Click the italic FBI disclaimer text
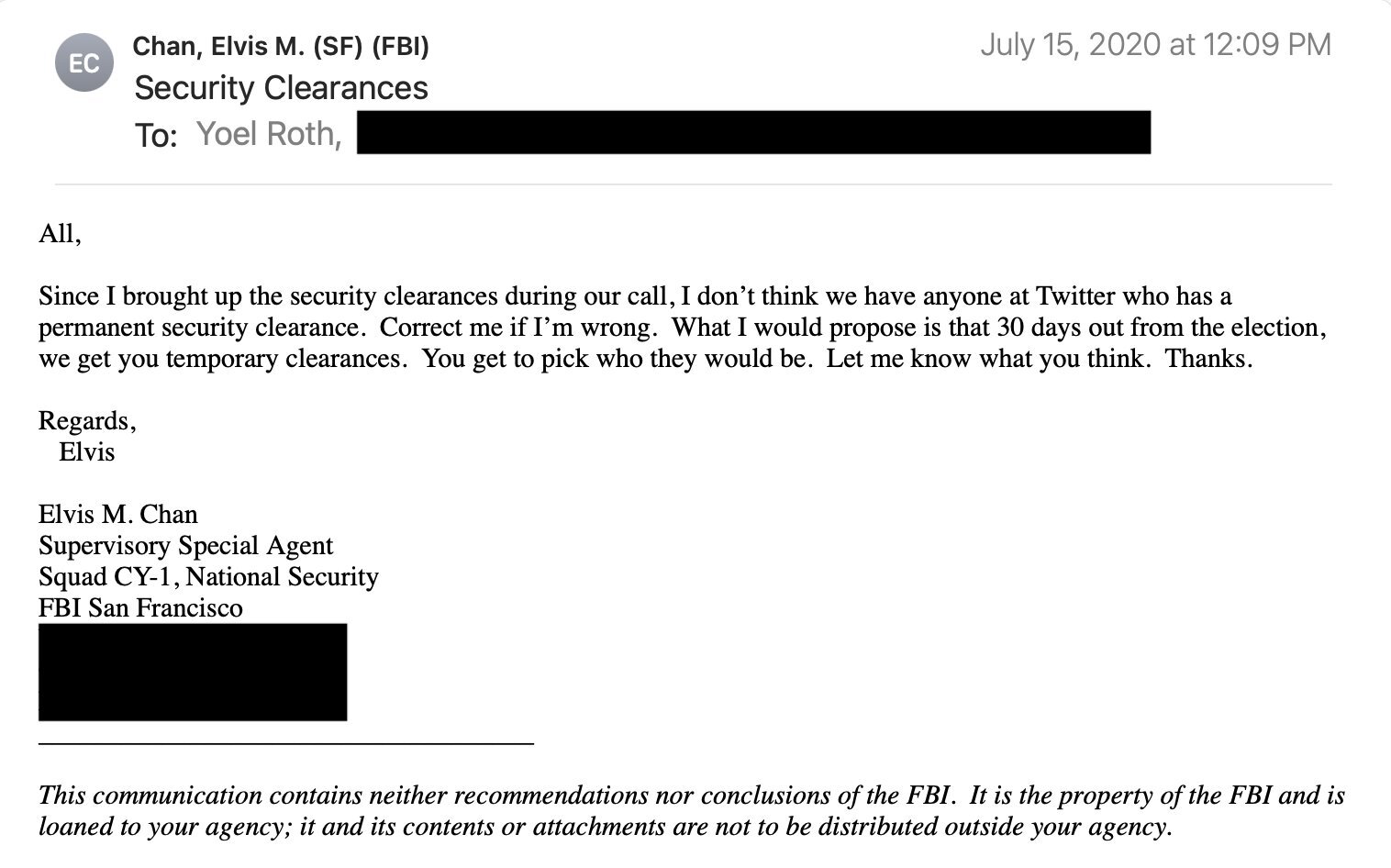Viewport: 1391px width, 868px height. [690, 810]
